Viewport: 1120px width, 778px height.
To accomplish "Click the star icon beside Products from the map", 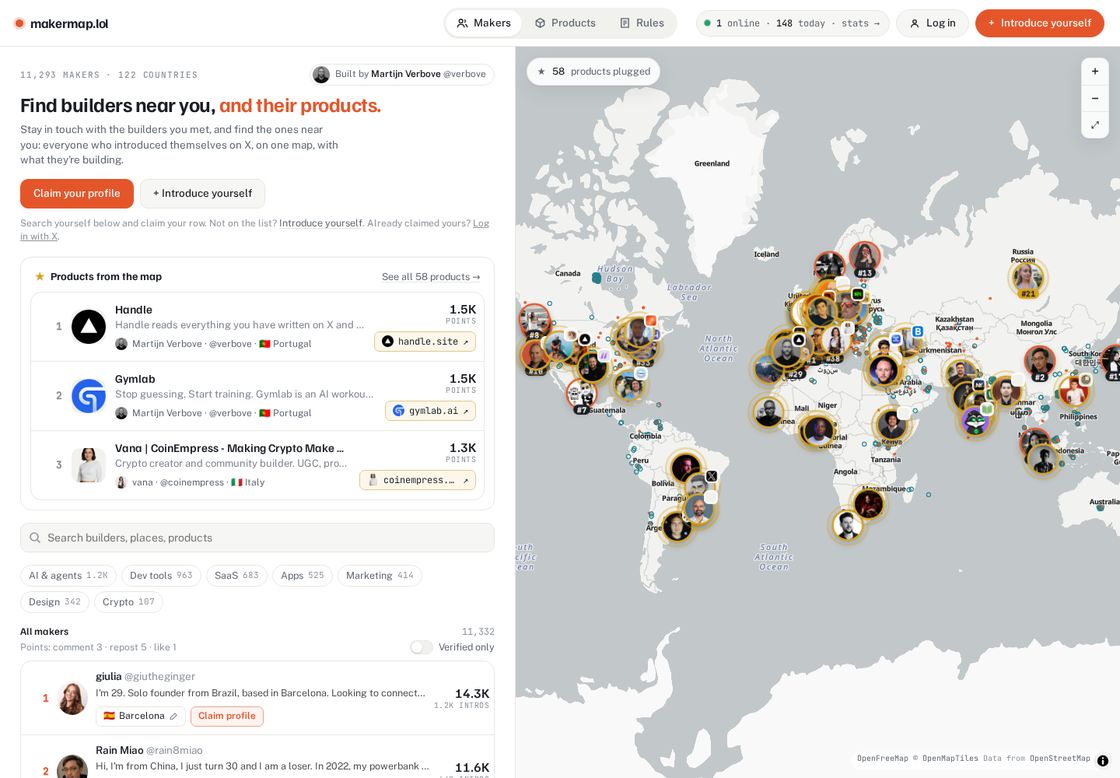I will (40, 276).
